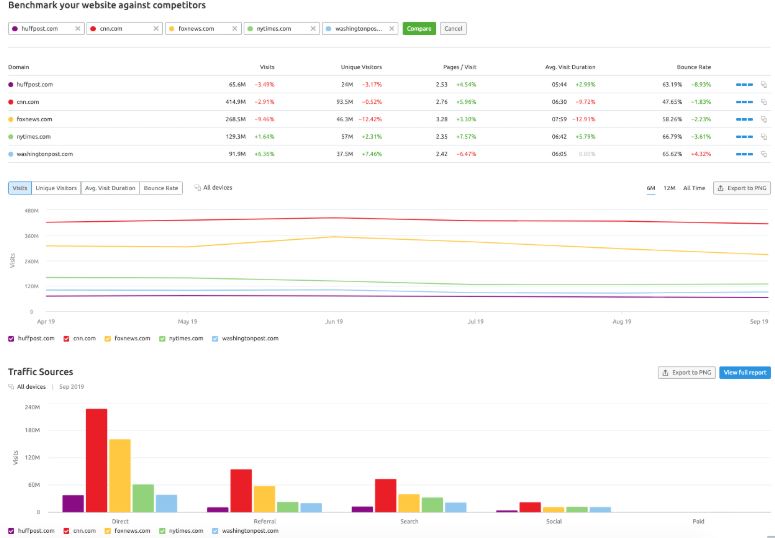
Task: Click the 129.3M visits value for nytimes.com
Action: pyautogui.click(x=235, y=136)
